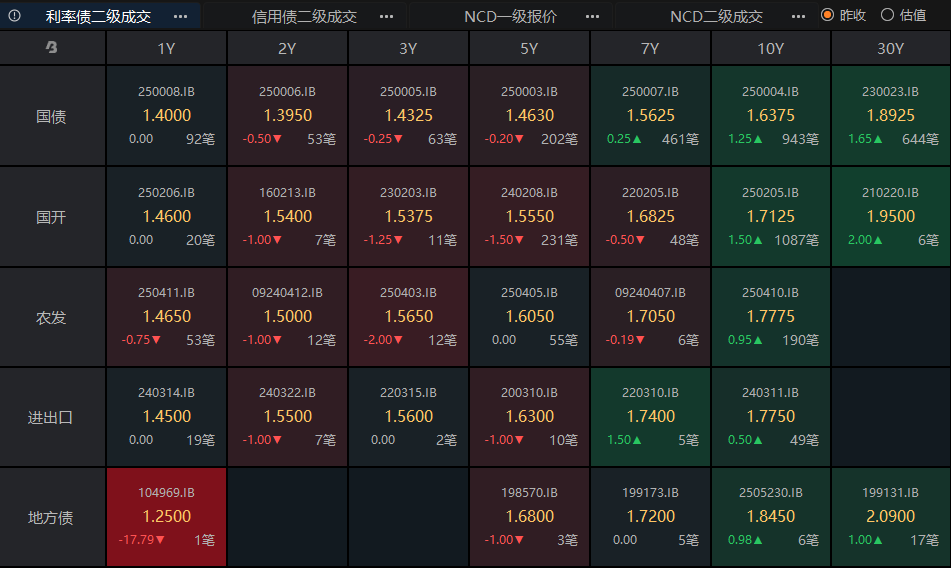Click bond code 230023.IB

click(x=891, y=92)
